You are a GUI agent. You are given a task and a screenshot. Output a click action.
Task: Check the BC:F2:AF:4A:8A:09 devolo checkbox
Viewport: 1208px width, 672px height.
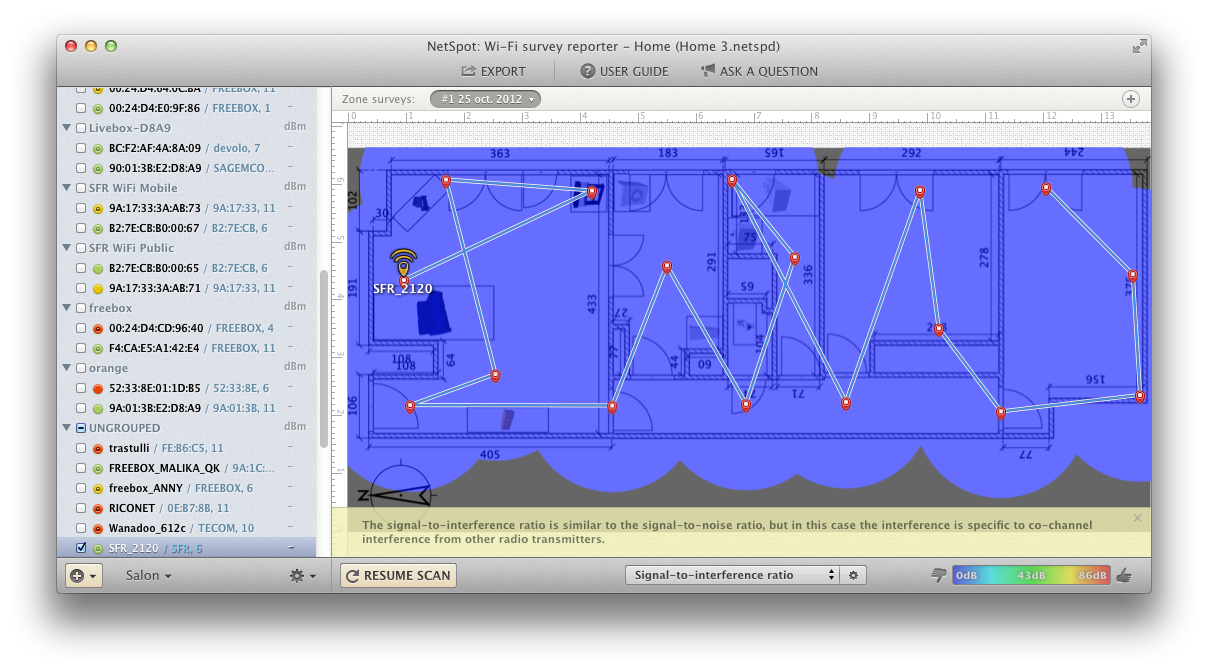[x=81, y=148]
